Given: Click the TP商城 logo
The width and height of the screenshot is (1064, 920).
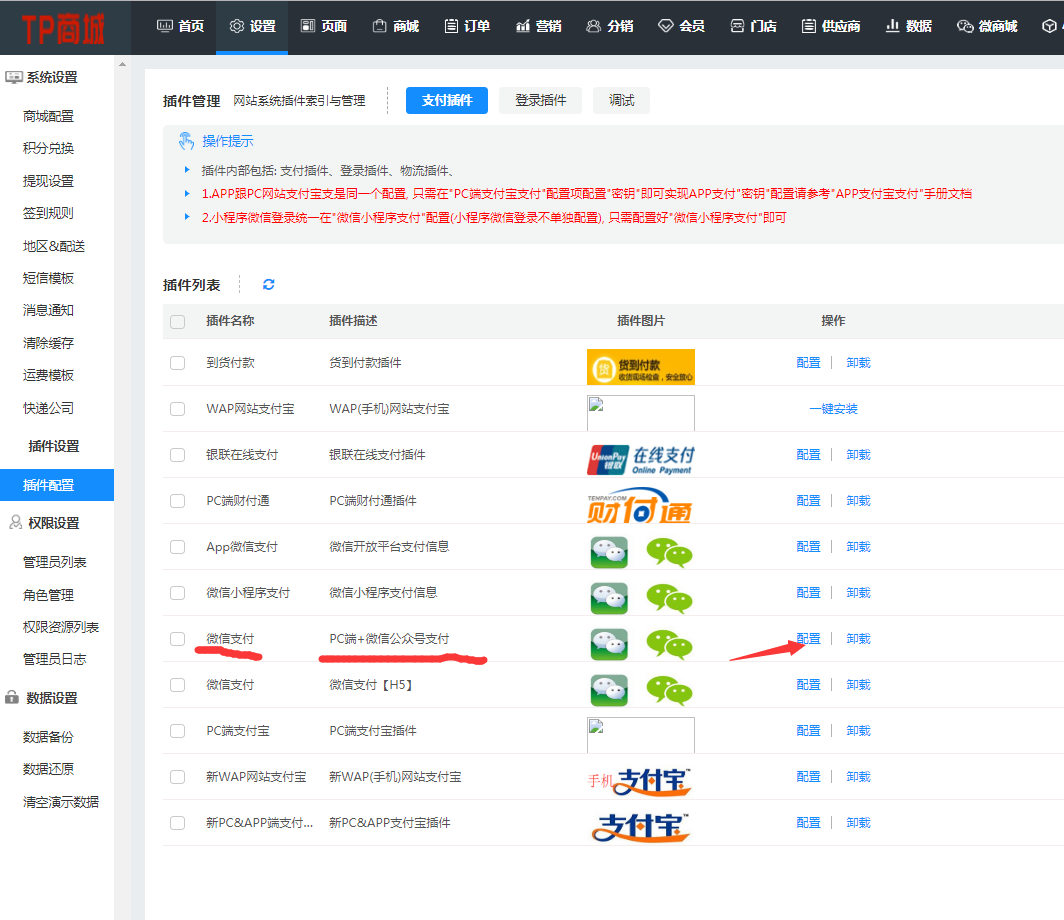Looking at the screenshot, I should (64, 28).
